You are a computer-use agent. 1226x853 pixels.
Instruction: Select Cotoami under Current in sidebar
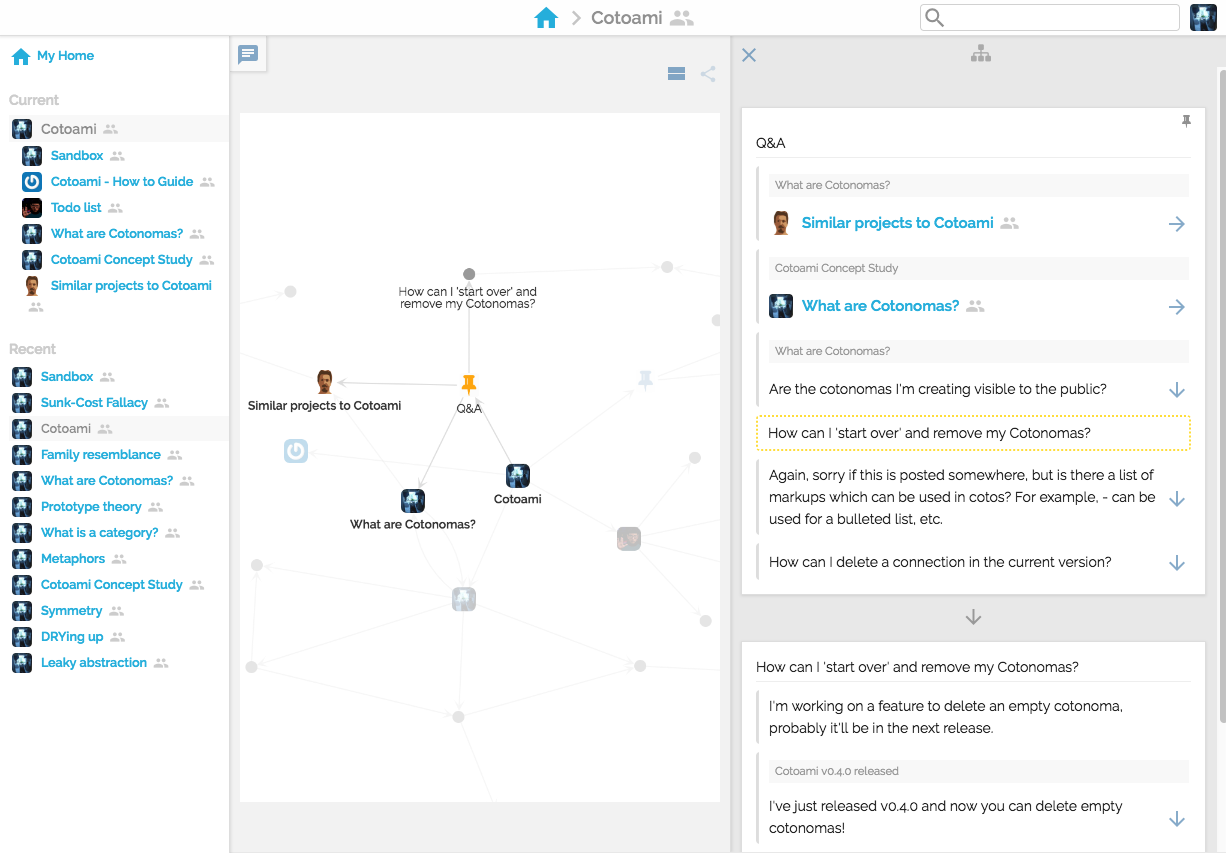pos(68,129)
